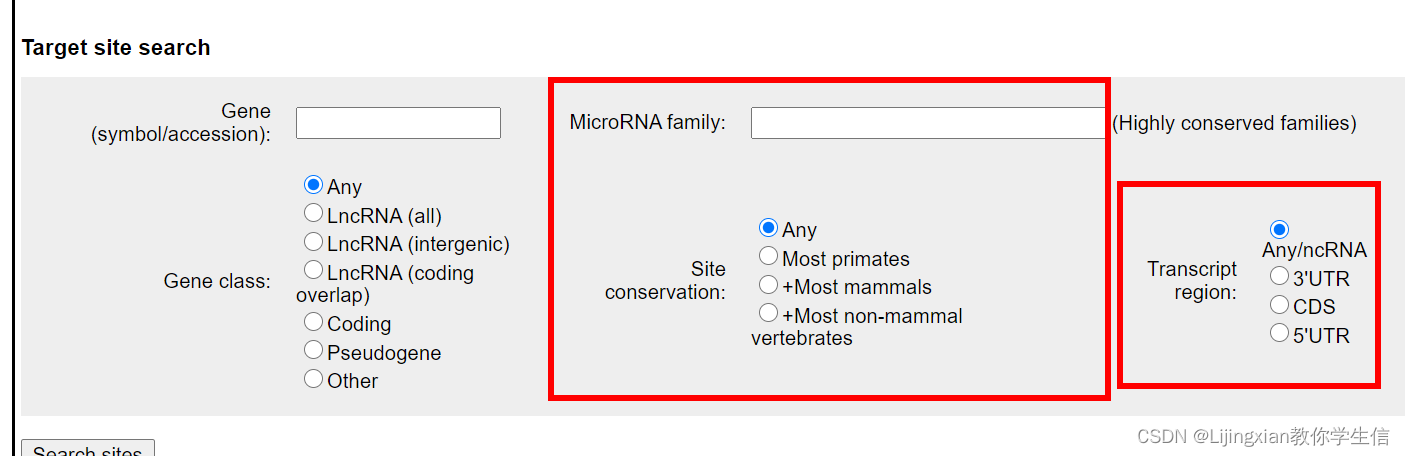Select the Any gene class radio button
The height and width of the screenshot is (456, 1405).
(x=314, y=185)
